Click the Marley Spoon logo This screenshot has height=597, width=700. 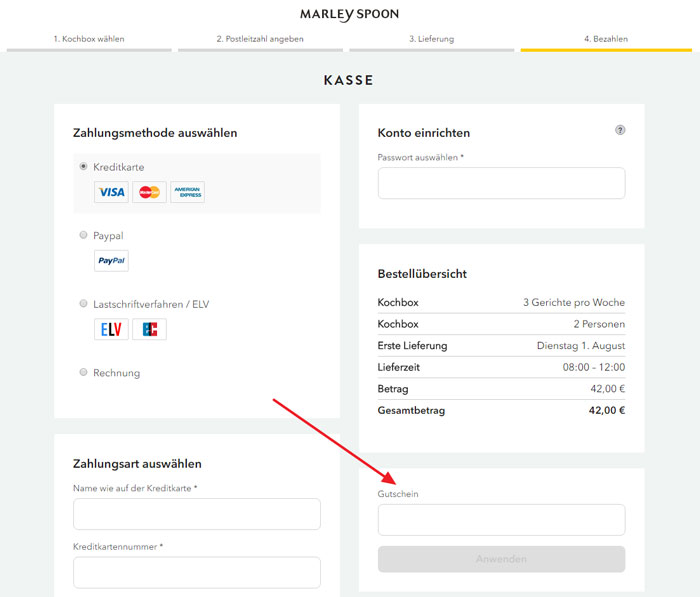tap(349, 14)
